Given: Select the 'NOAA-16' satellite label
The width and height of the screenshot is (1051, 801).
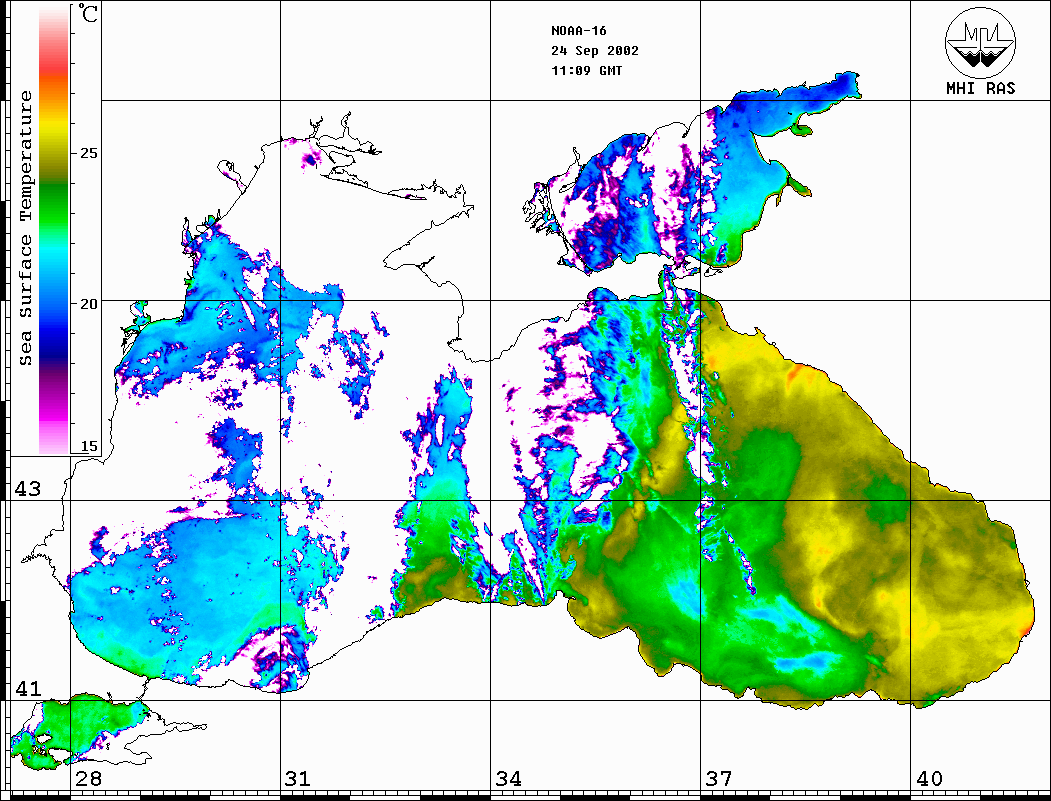Looking at the screenshot, I should pyautogui.click(x=578, y=31).
